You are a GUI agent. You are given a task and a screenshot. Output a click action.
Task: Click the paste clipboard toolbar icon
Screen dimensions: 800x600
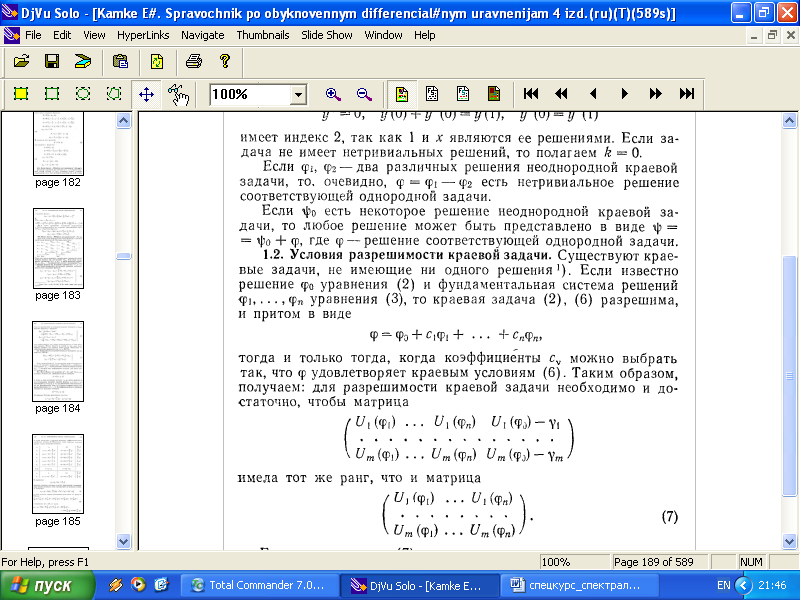tap(120, 62)
